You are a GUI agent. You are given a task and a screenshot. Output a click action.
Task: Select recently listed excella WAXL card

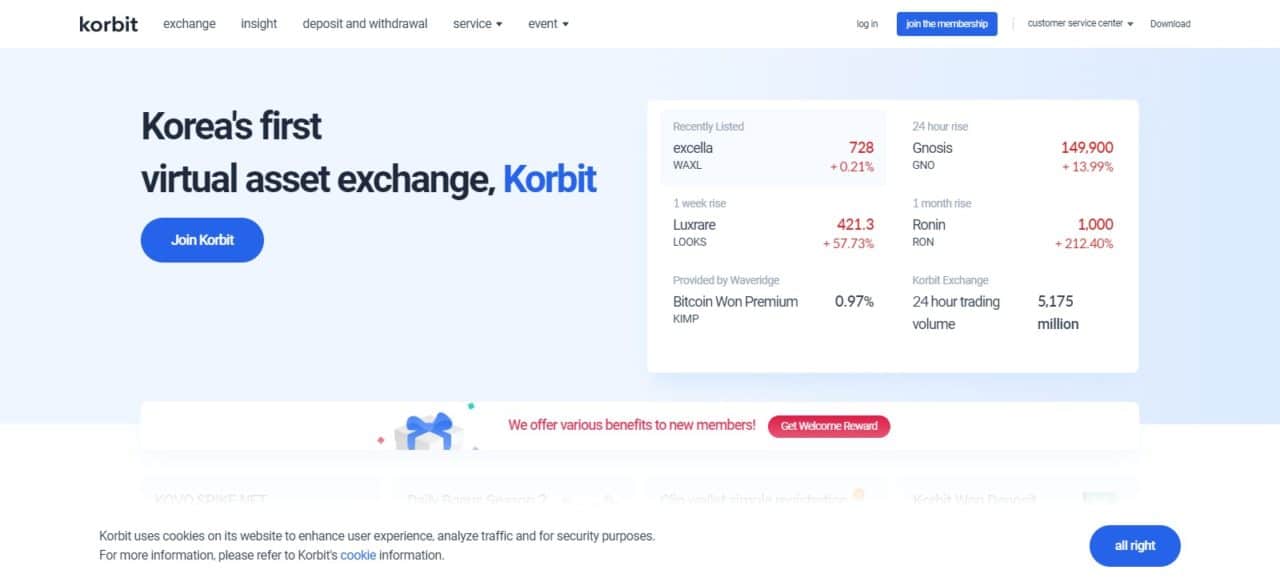click(x=773, y=148)
